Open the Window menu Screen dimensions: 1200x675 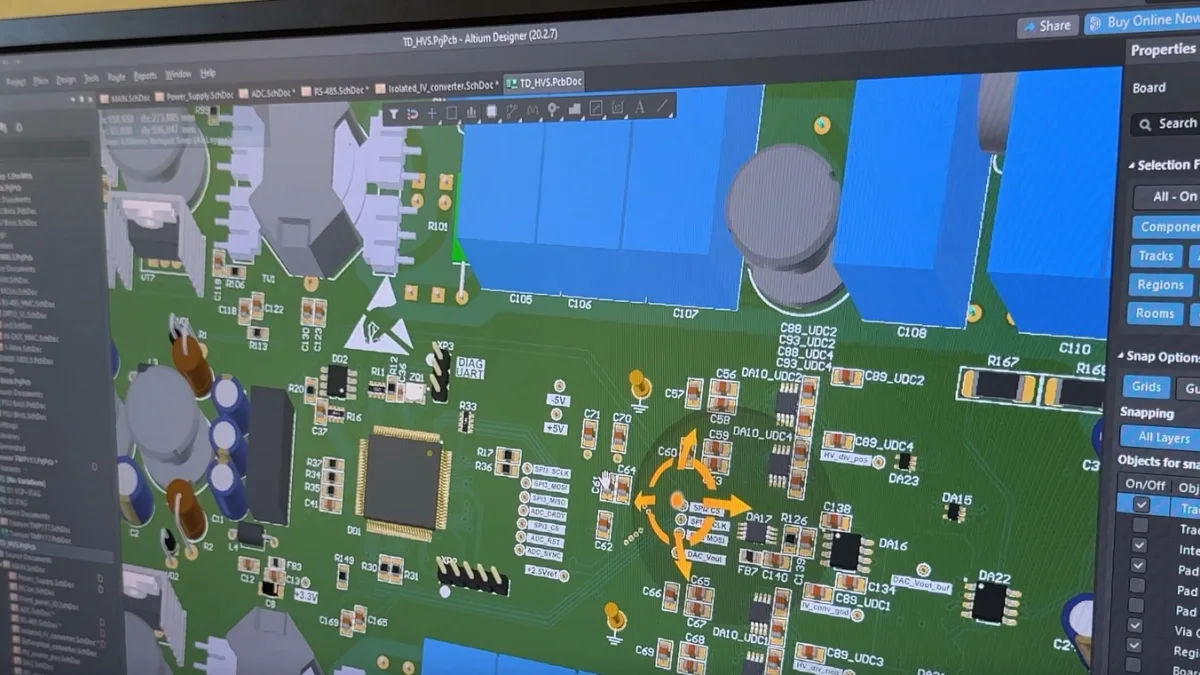pos(178,75)
